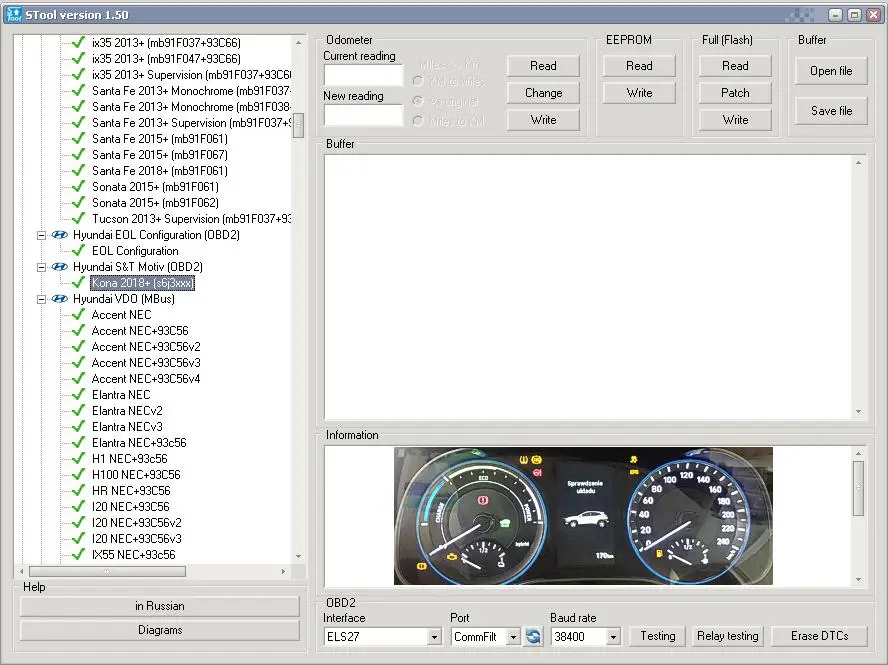The width and height of the screenshot is (888, 665).
Task: Select 'Elantra NECv2' tree item
Action: click(127, 411)
